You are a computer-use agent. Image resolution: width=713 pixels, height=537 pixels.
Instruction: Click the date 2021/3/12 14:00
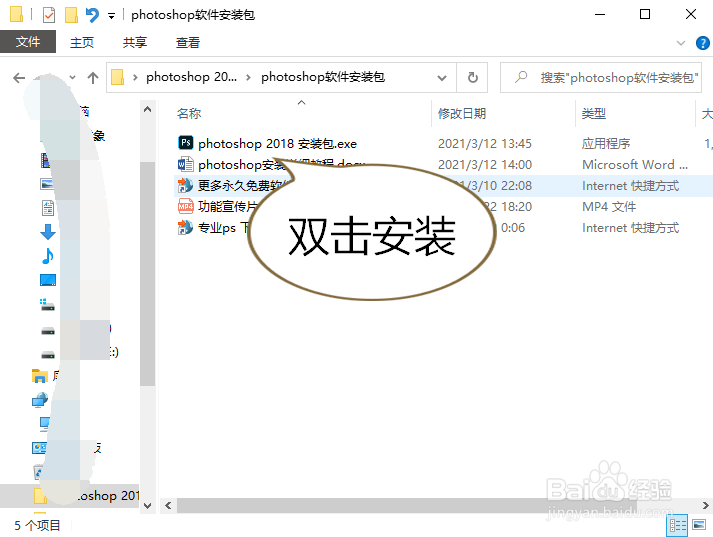tap(485, 165)
